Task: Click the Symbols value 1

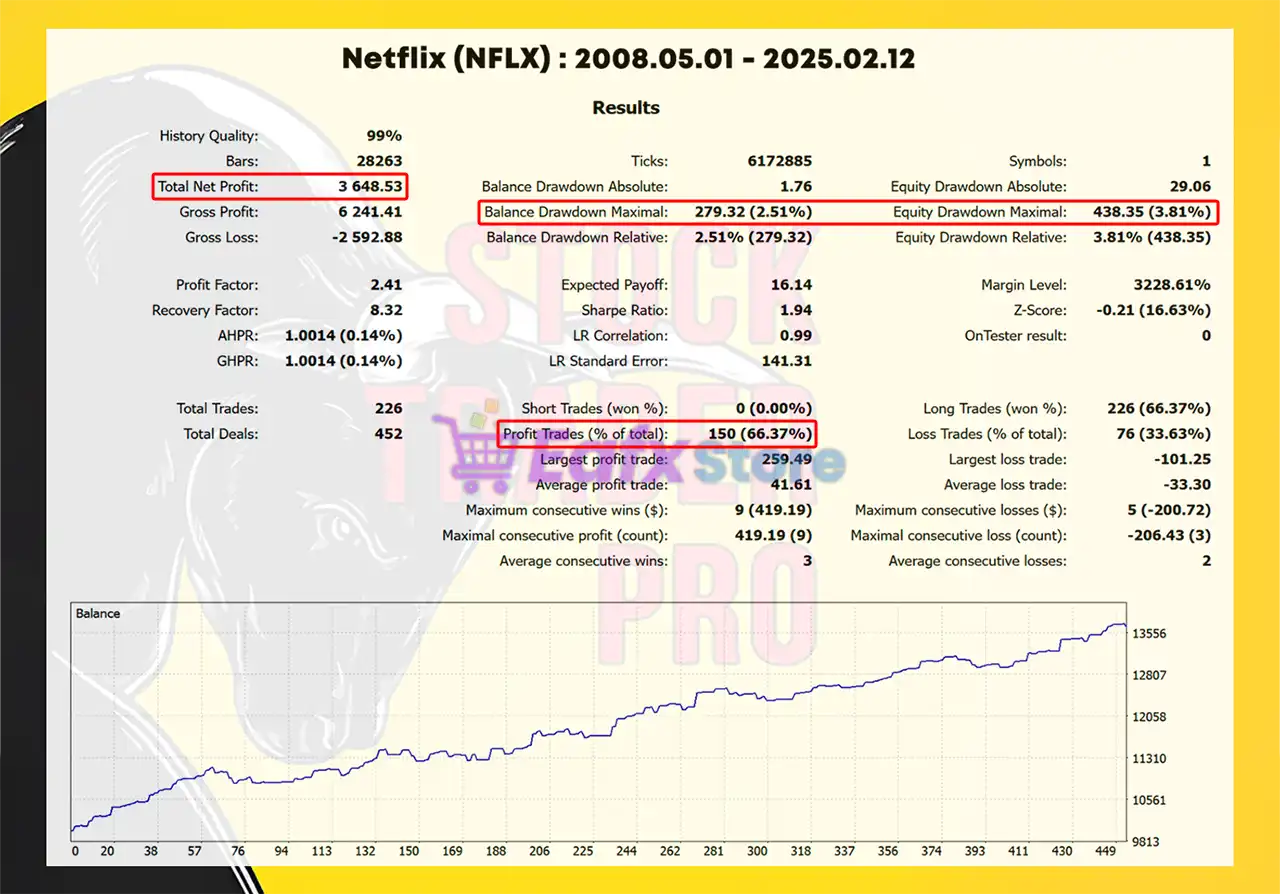Action: (1206, 161)
